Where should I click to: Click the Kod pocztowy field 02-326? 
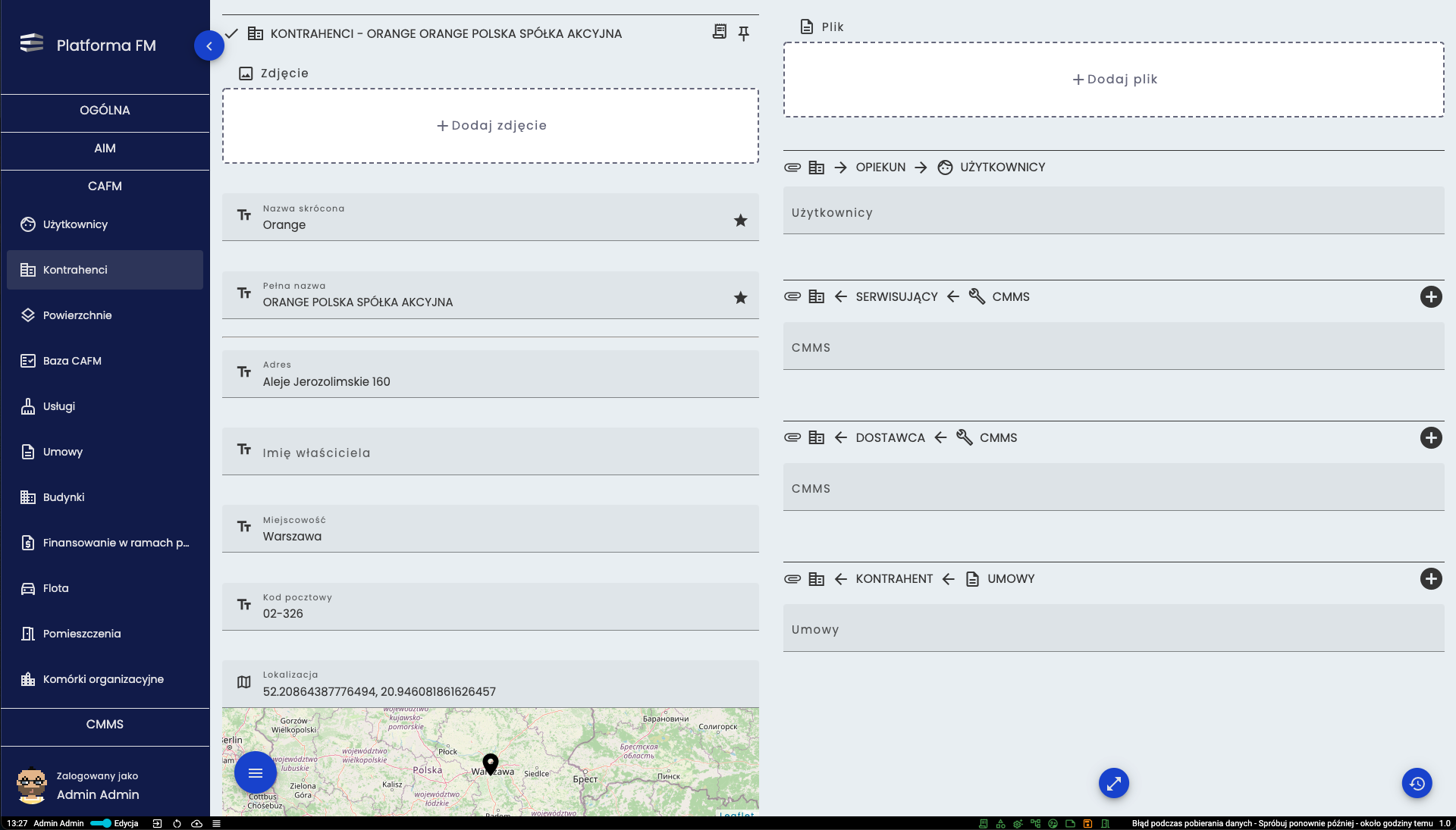[491, 606]
